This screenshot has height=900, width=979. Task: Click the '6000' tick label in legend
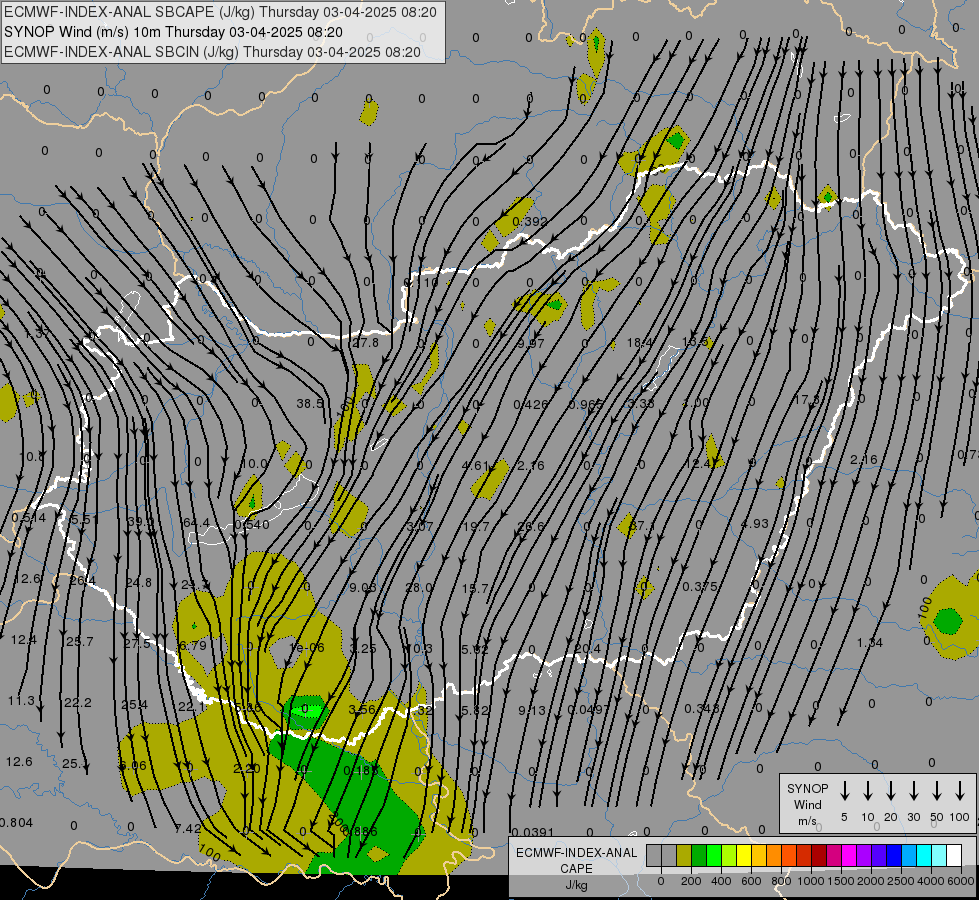[x=962, y=881]
